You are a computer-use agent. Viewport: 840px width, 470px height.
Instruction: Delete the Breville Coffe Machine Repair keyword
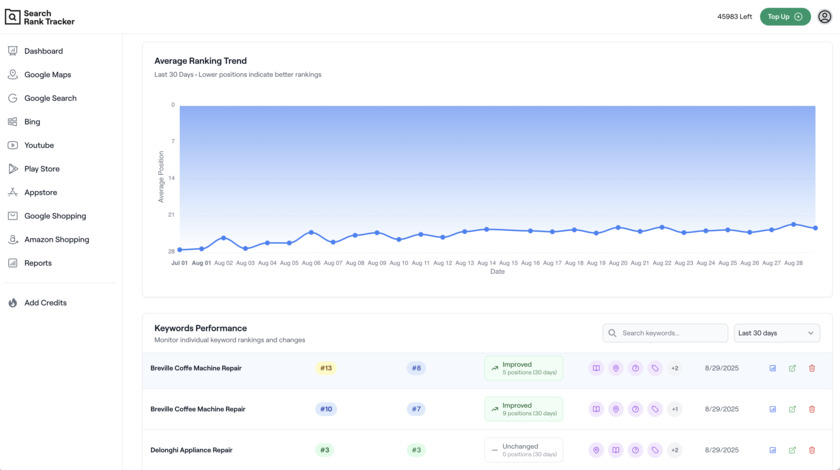[x=812, y=368]
